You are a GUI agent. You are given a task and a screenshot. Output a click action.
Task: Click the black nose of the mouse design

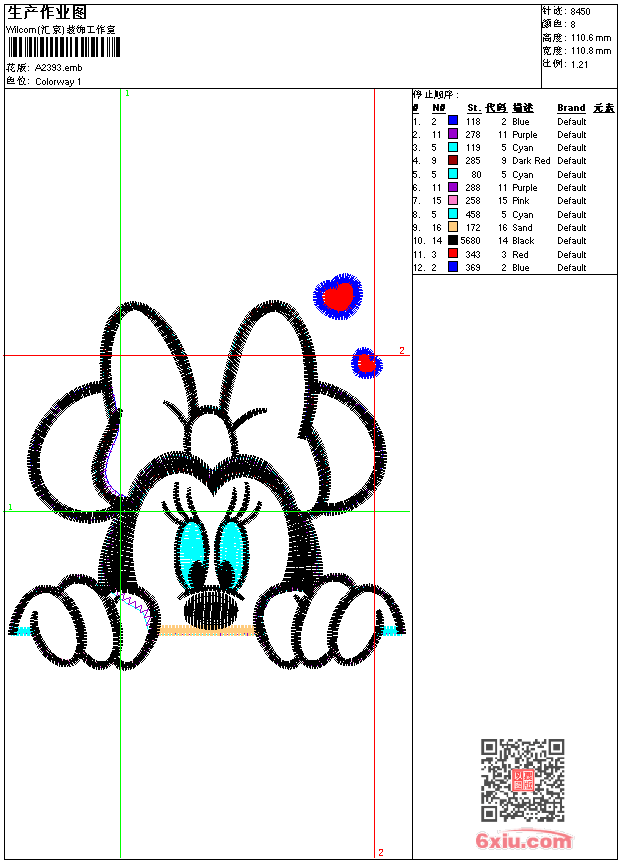[x=212, y=608]
